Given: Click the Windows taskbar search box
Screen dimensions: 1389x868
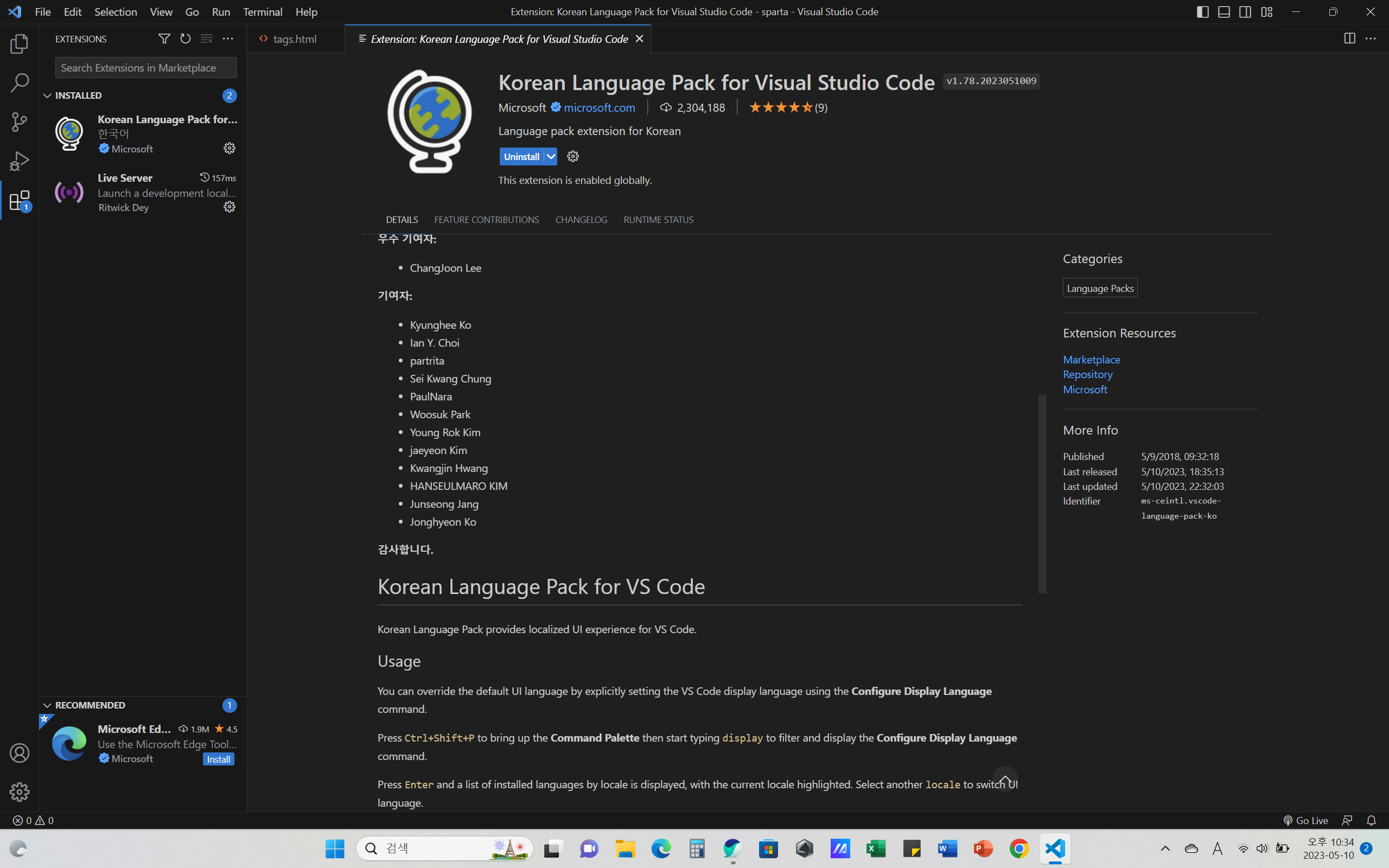Looking at the screenshot, I should [444, 848].
